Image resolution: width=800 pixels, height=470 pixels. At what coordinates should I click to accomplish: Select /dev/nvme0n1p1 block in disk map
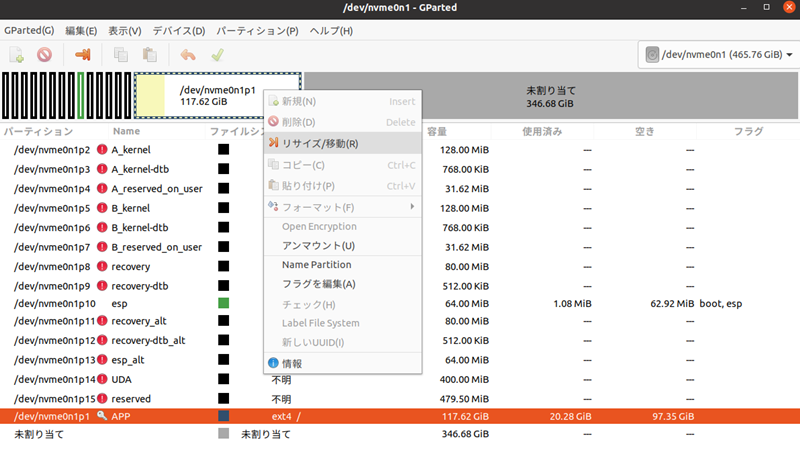tap(217, 95)
